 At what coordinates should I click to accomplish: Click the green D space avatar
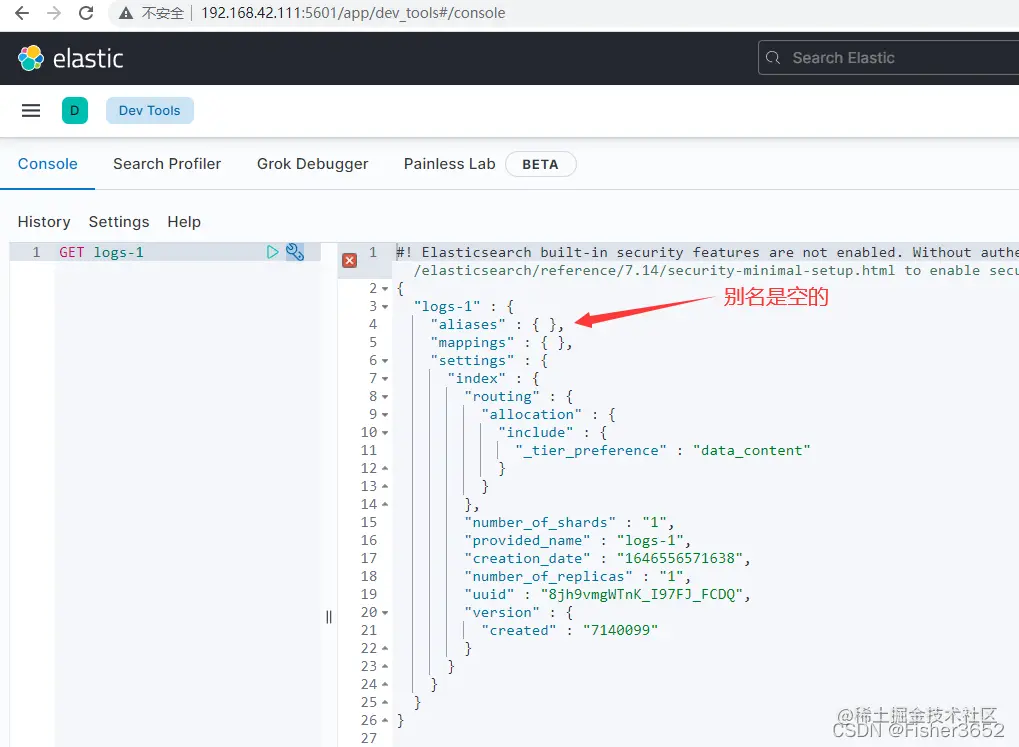(75, 111)
